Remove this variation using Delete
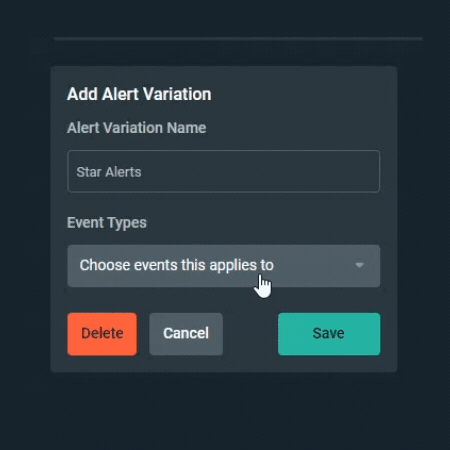Image resolution: width=450 pixels, height=450 pixels. pos(102,334)
